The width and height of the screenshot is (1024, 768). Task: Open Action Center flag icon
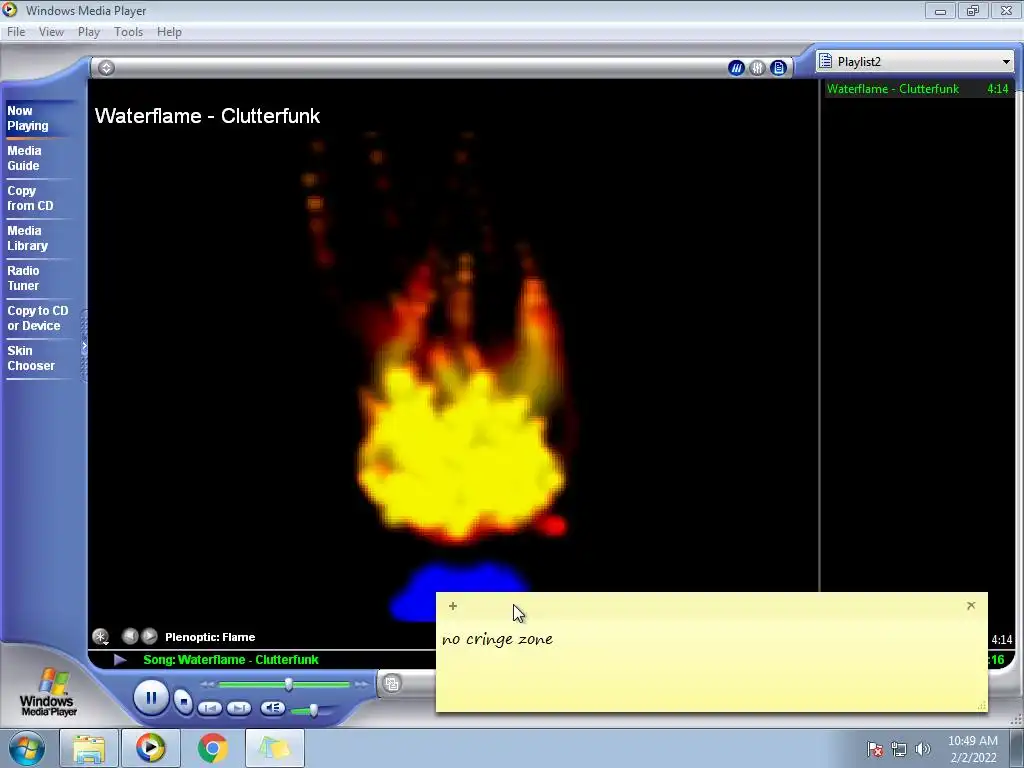(x=874, y=749)
